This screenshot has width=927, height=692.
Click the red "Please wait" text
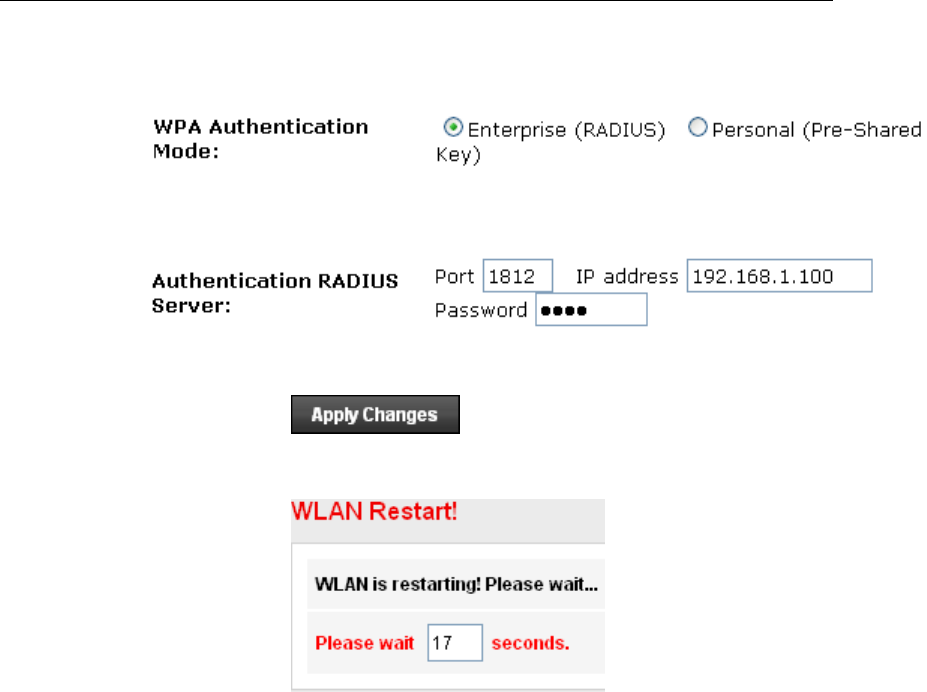[366, 643]
